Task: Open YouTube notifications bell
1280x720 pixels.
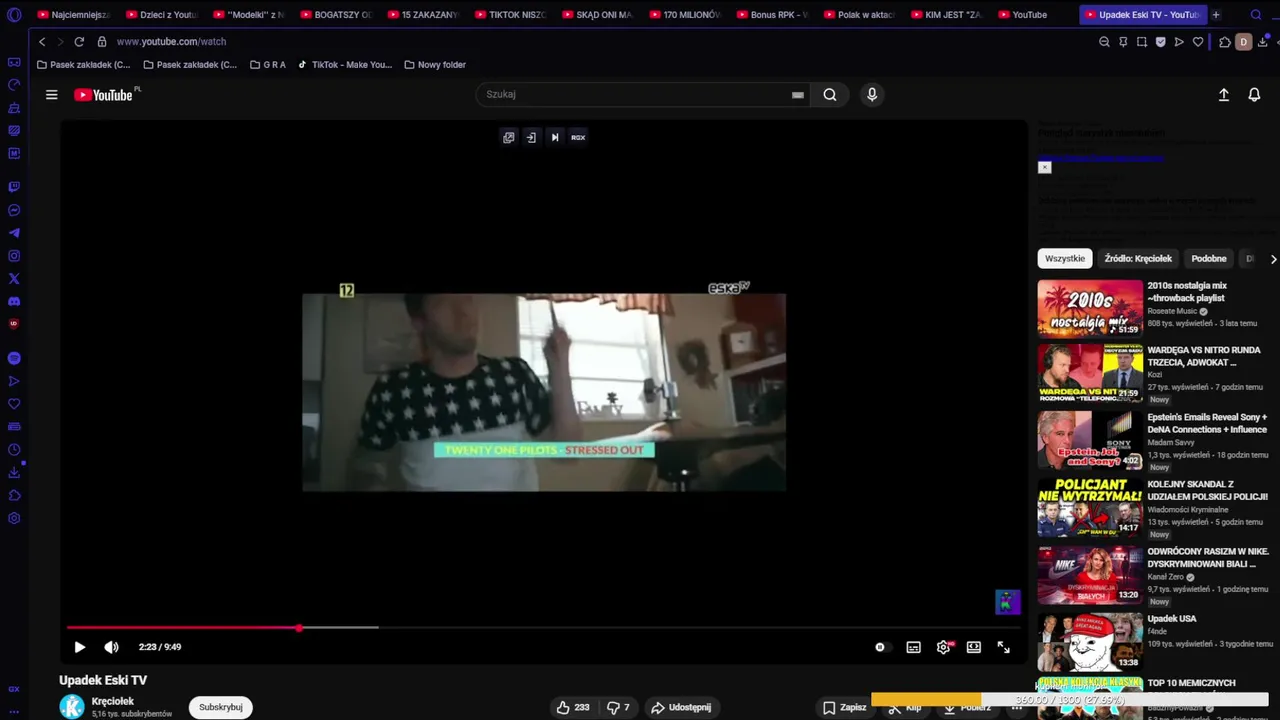Action: (1254, 95)
